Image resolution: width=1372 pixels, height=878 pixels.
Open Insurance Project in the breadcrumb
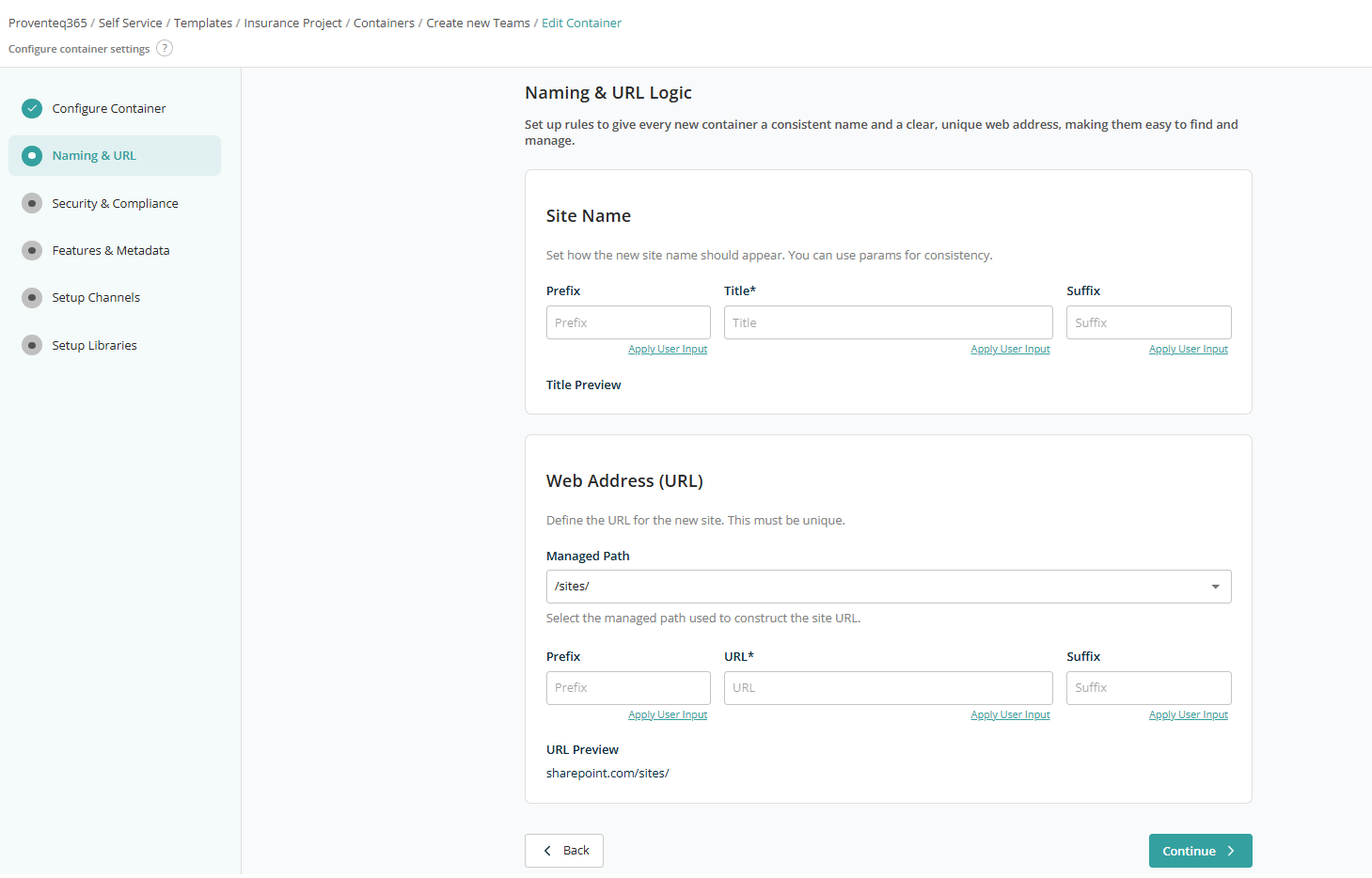pyautogui.click(x=293, y=23)
